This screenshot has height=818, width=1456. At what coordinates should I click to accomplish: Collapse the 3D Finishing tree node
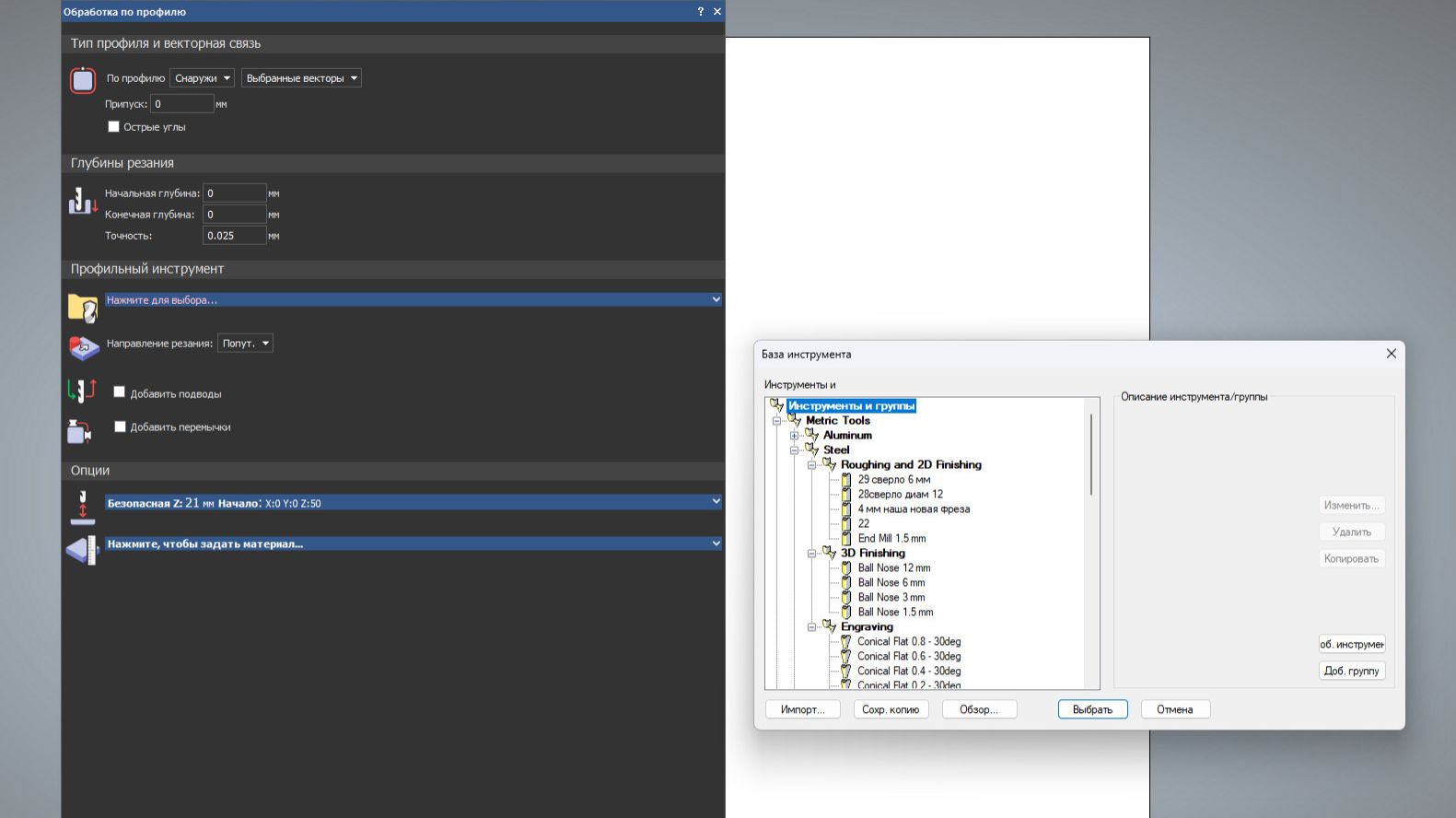811,554
